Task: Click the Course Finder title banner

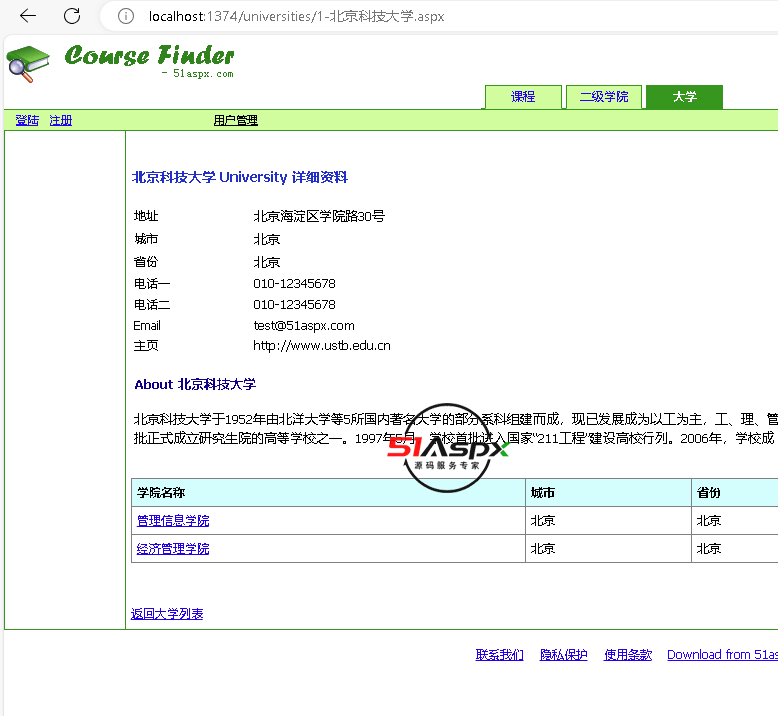Action: point(149,61)
